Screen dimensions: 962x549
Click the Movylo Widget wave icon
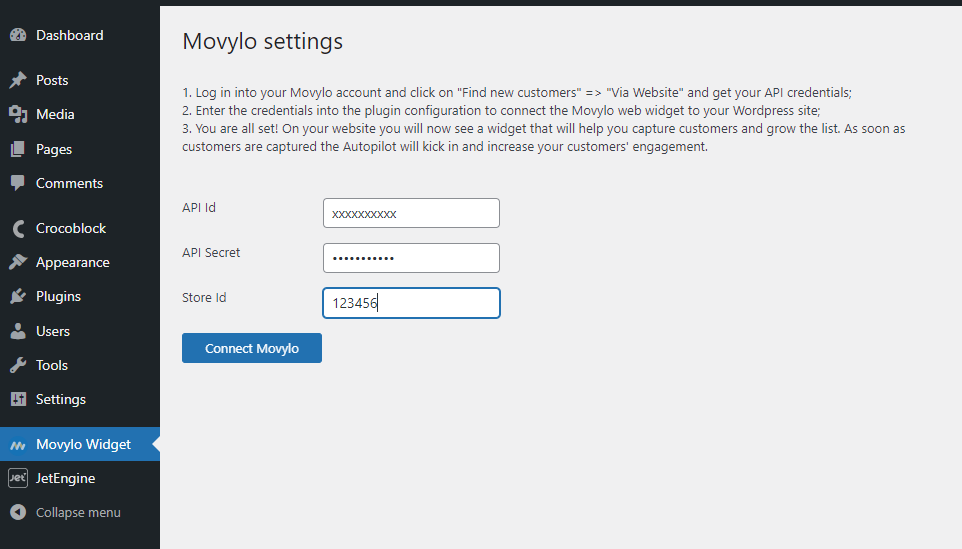pyautogui.click(x=18, y=445)
